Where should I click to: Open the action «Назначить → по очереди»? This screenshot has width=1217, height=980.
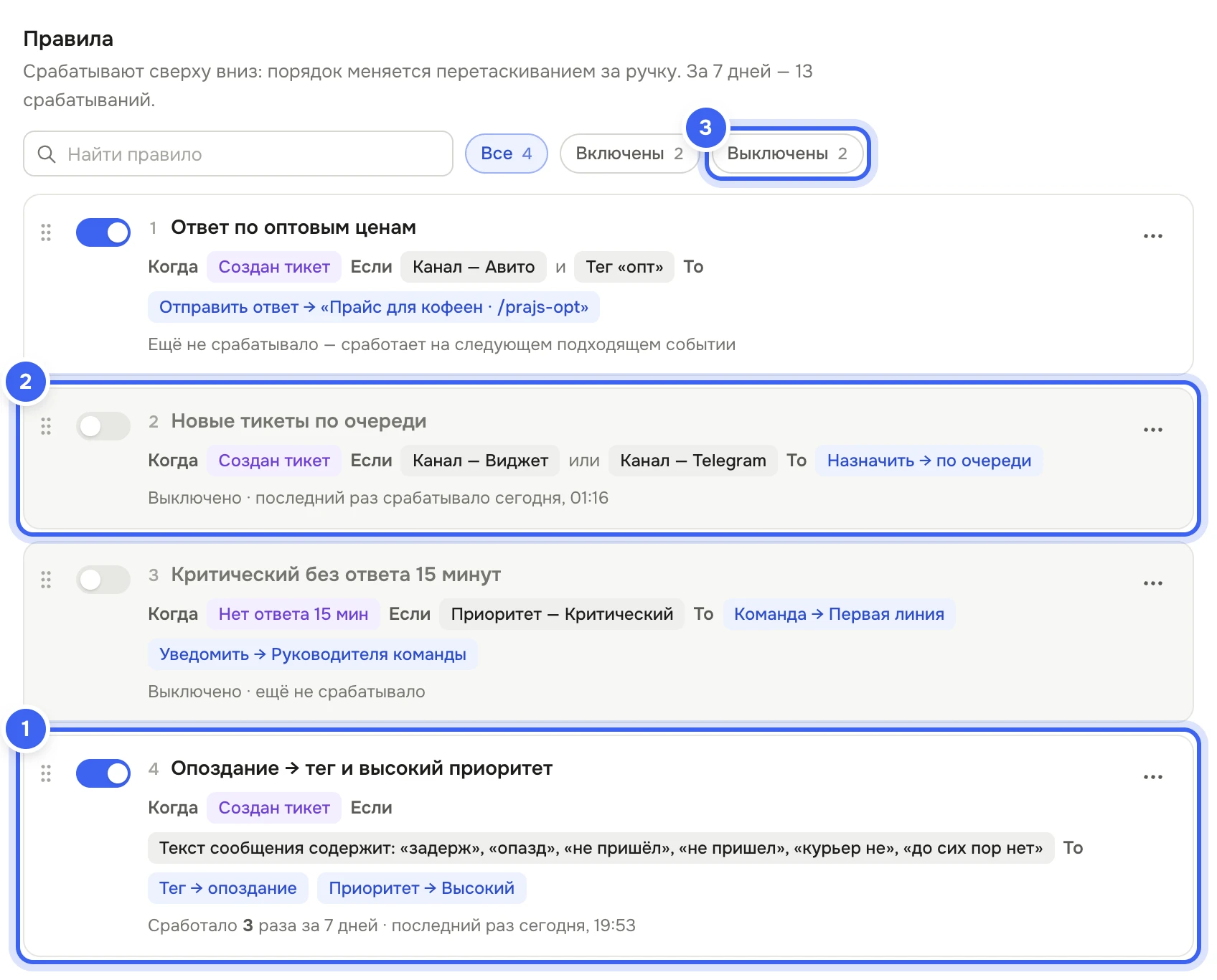coord(929,461)
